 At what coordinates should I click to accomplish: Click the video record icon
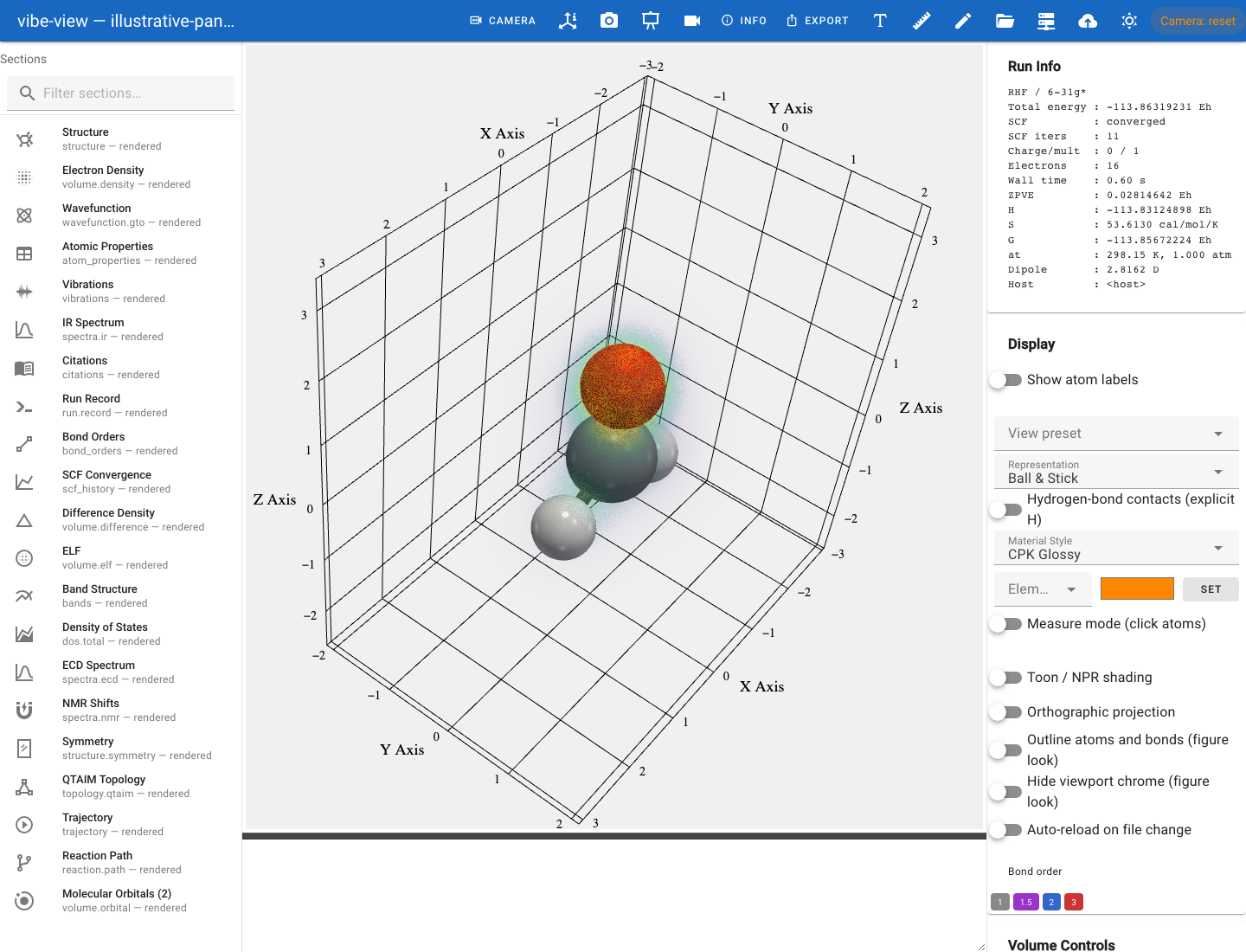click(x=692, y=21)
